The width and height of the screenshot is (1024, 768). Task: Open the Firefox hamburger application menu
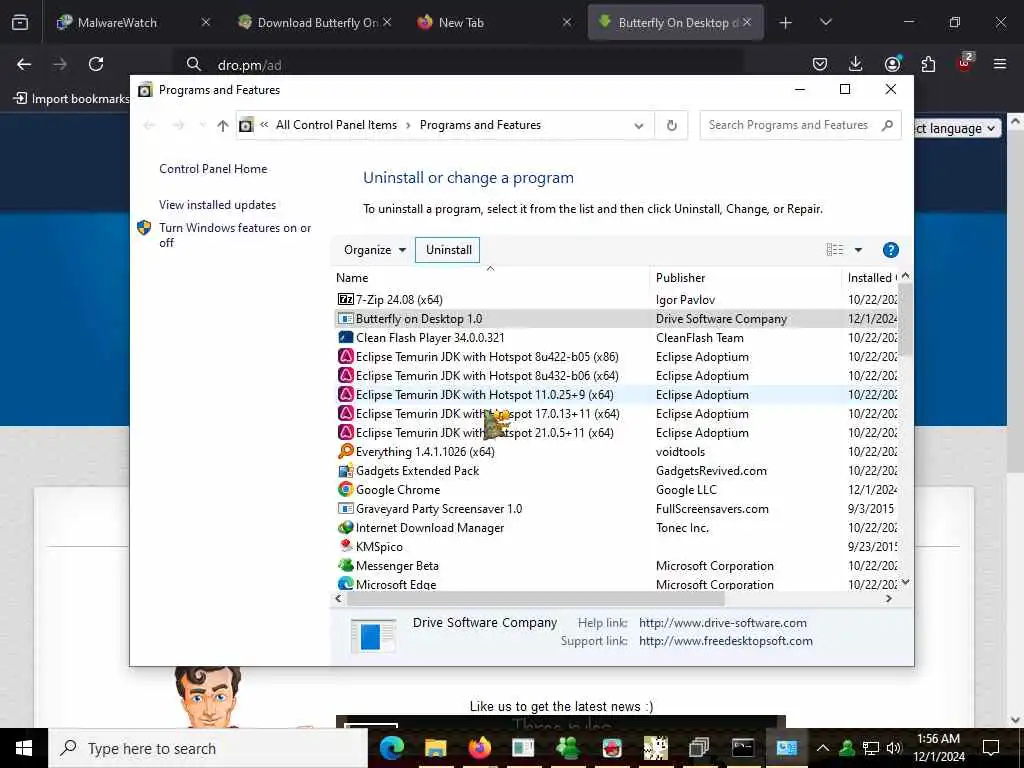[1000, 64]
